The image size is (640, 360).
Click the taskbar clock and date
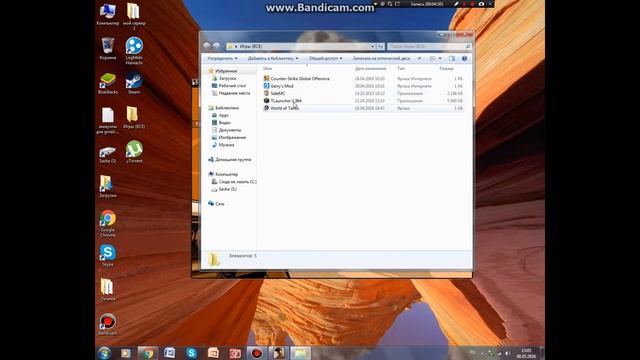pyautogui.click(x=526, y=353)
